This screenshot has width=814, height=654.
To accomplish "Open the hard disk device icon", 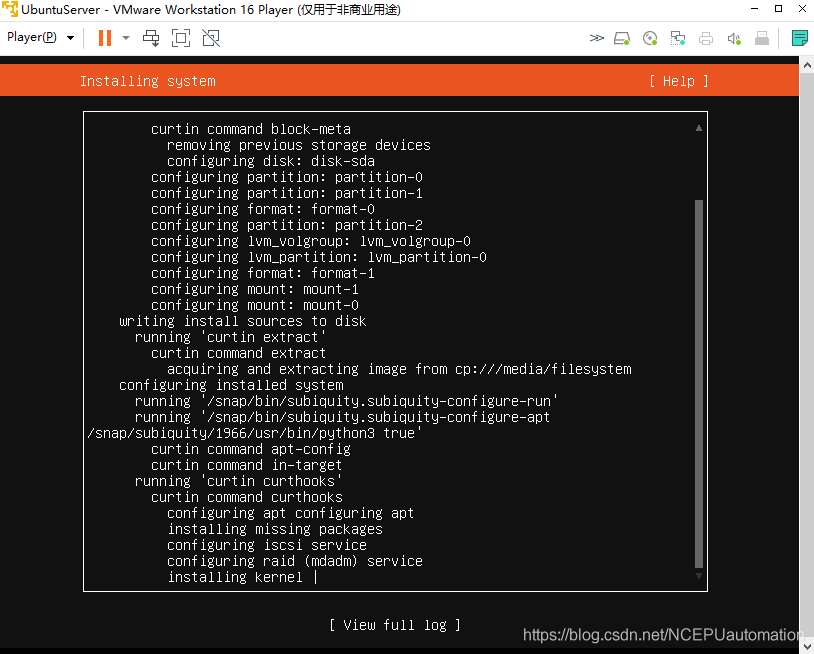I will point(621,38).
